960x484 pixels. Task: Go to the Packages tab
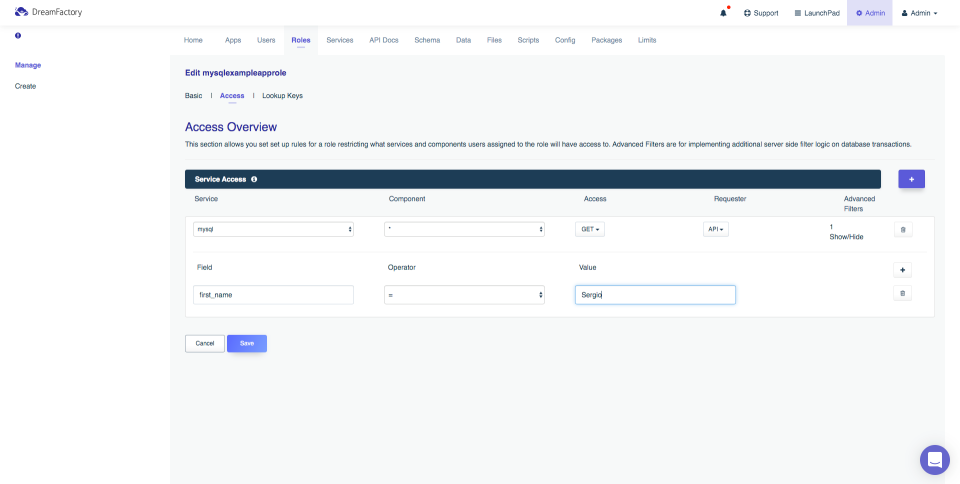[x=606, y=40]
